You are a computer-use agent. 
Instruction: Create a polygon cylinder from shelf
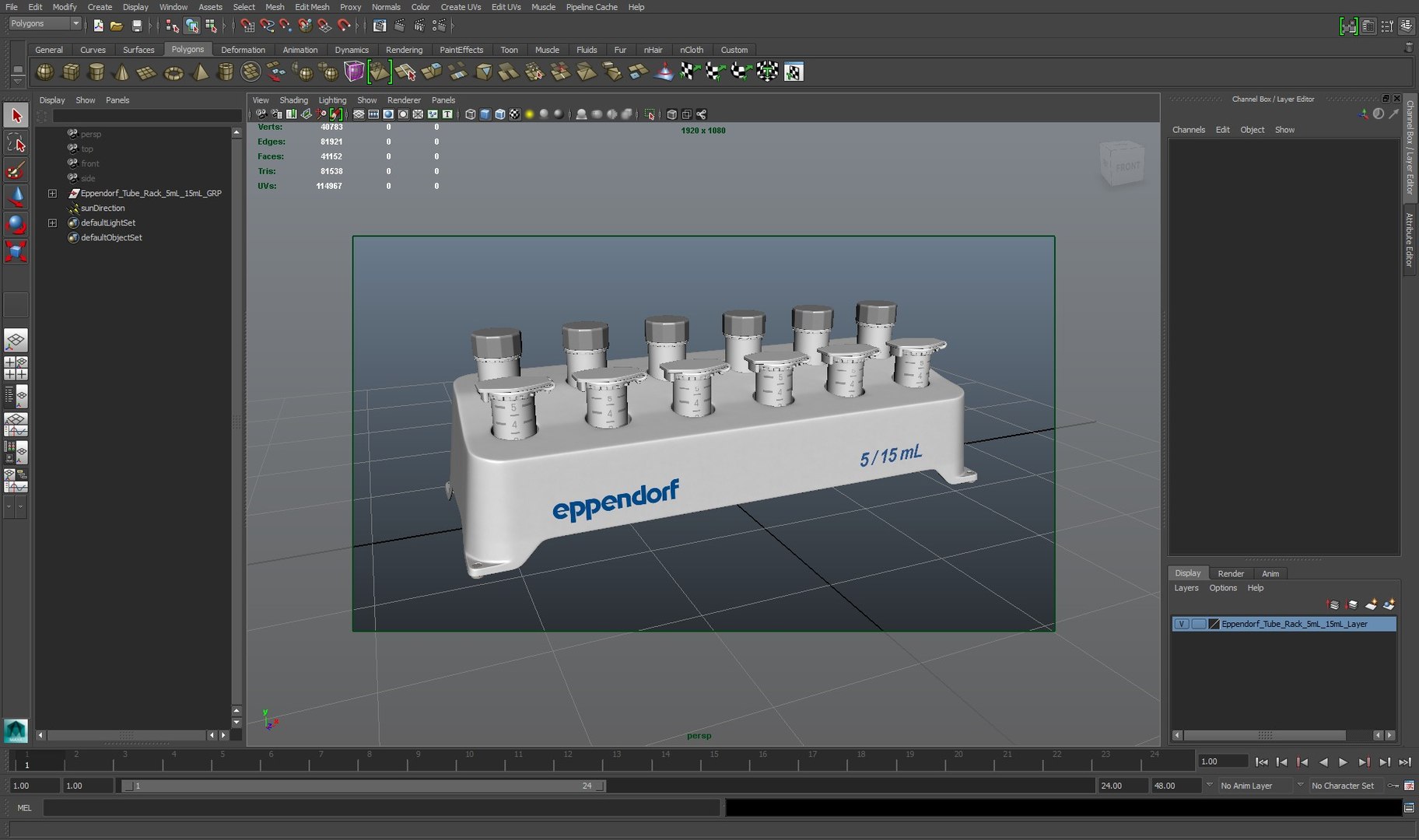click(x=96, y=72)
